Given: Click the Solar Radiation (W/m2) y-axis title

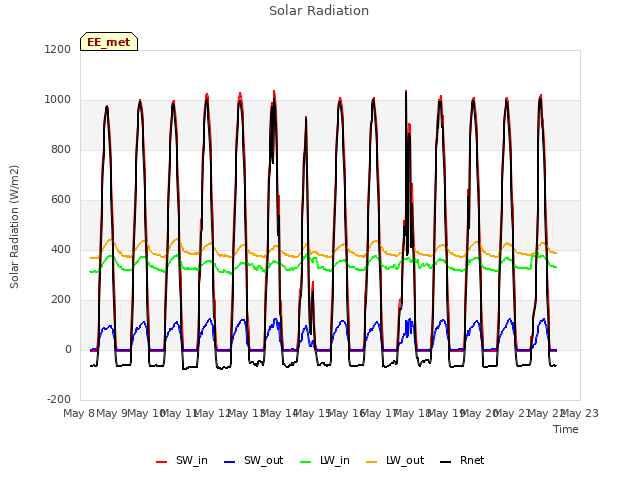Looking at the screenshot, I should pos(14,227).
